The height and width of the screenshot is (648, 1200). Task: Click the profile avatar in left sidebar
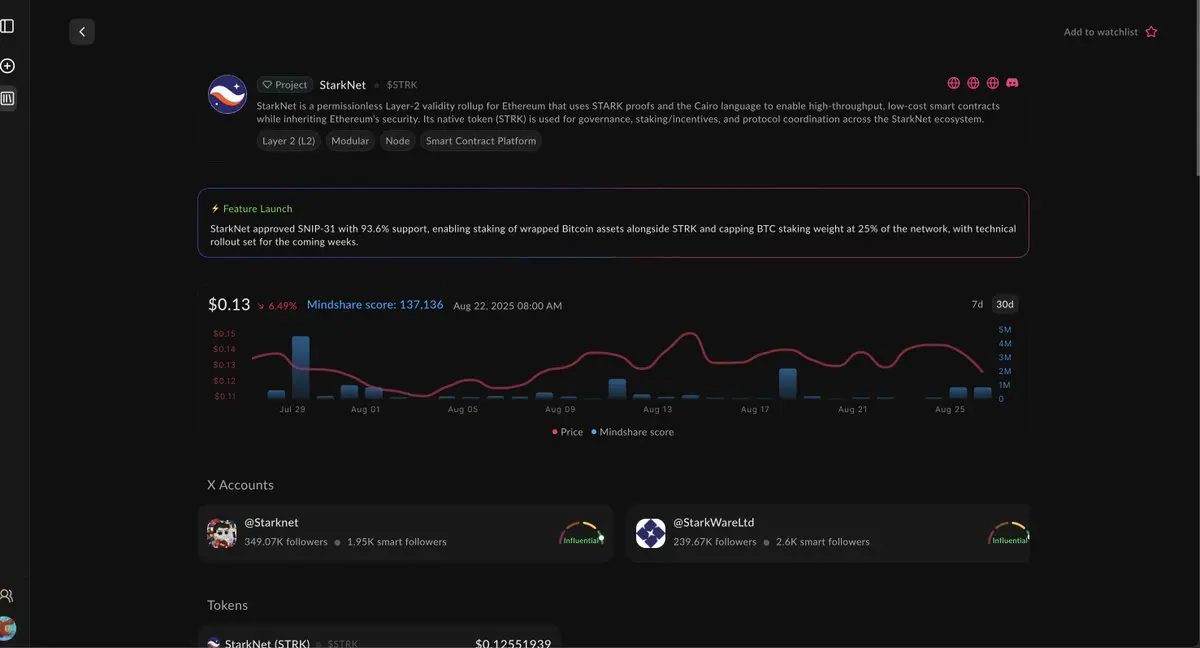[7, 628]
